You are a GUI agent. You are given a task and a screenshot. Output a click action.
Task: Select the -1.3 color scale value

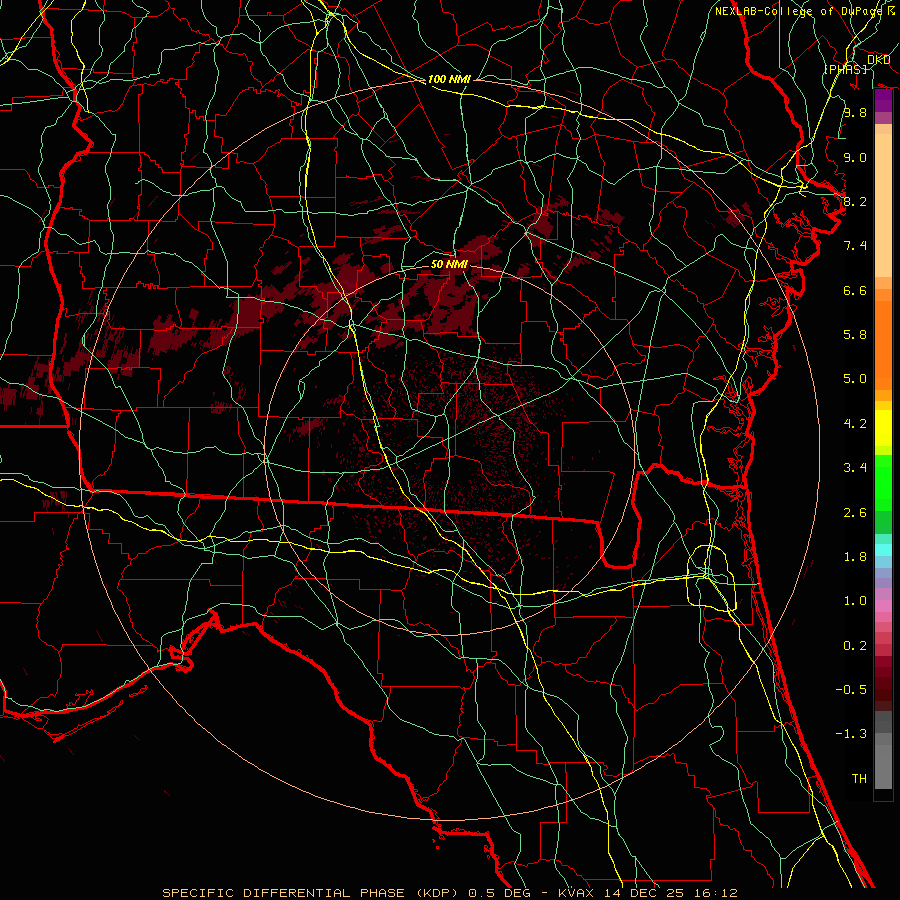pos(851,734)
